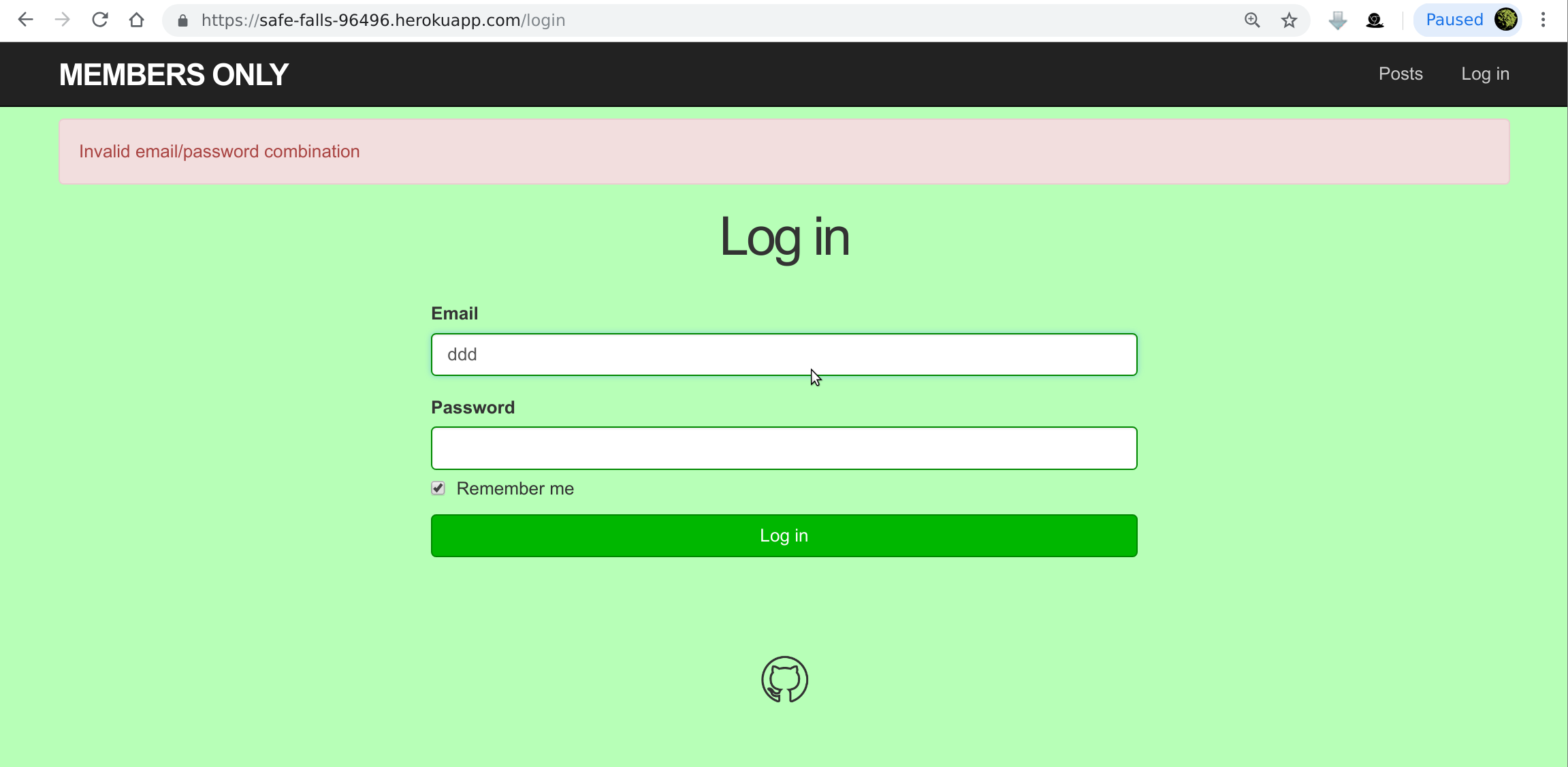Open the GitHub logo link in footer
The width and height of the screenshot is (1568, 767).
tap(784, 679)
